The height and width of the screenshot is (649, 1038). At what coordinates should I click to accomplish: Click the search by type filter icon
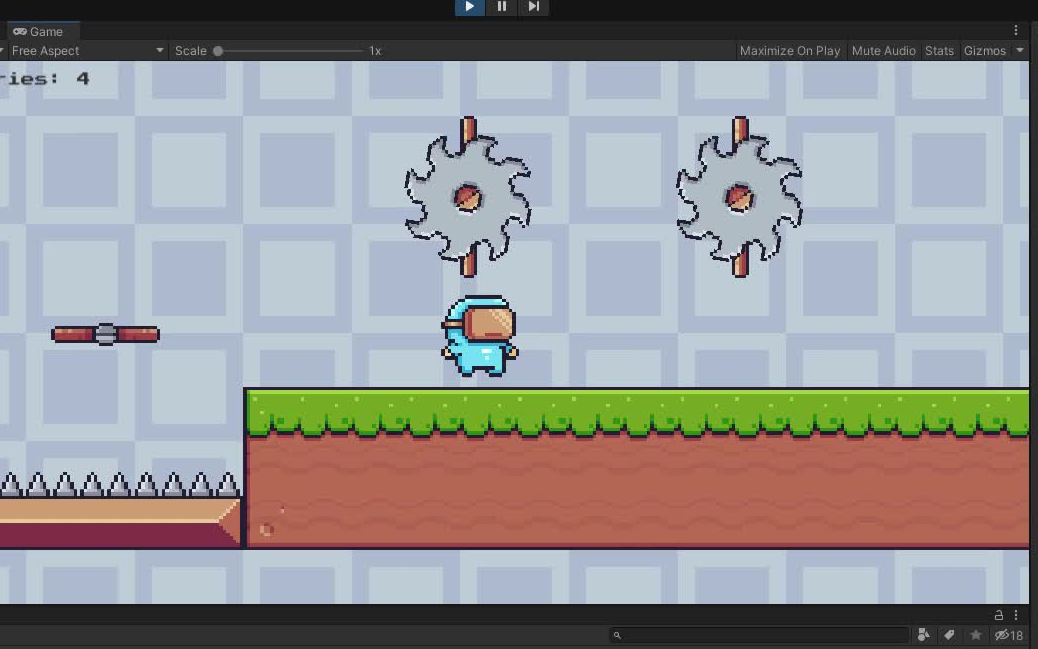tap(922, 634)
